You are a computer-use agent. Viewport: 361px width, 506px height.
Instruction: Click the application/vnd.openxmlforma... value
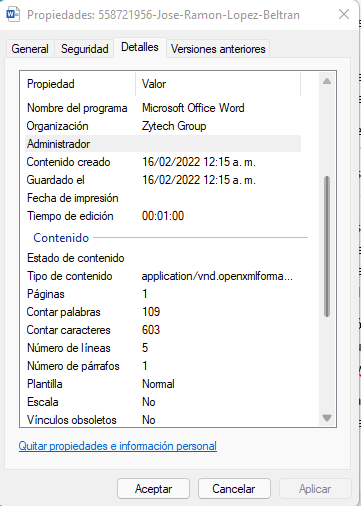tap(217, 276)
